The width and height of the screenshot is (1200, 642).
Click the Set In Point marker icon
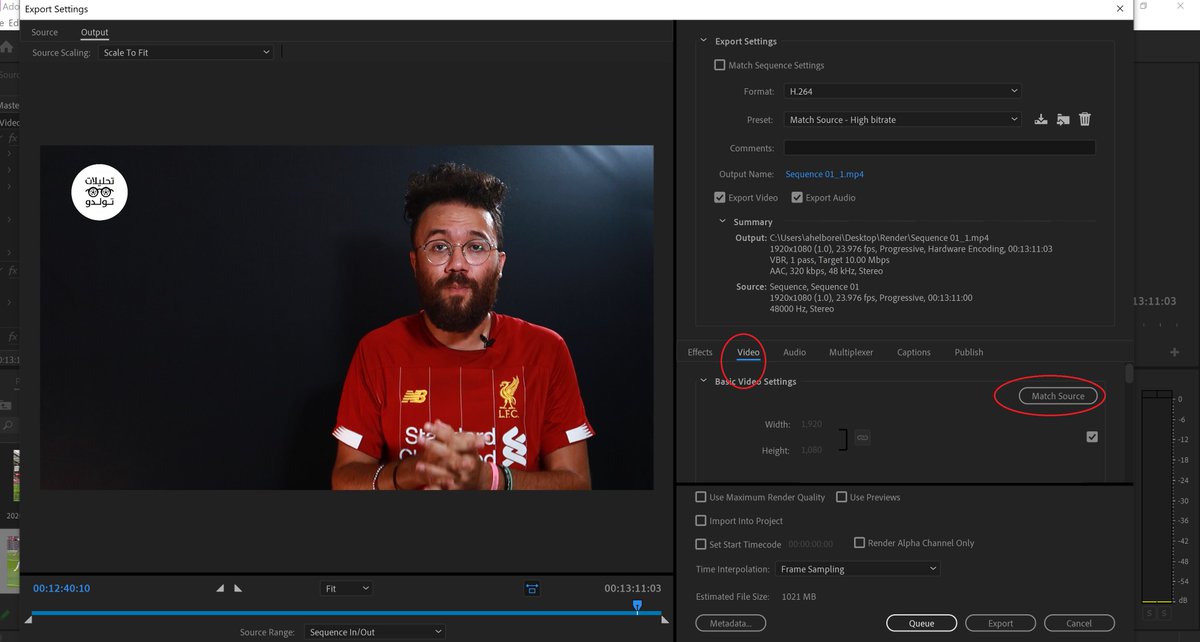[221, 589]
